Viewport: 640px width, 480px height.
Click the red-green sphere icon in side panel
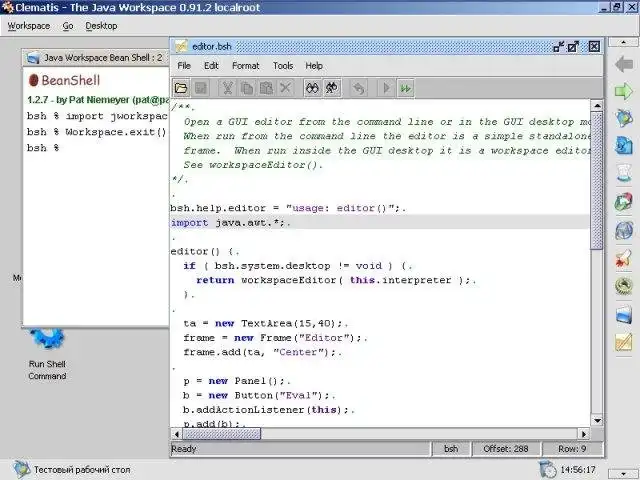(x=624, y=202)
